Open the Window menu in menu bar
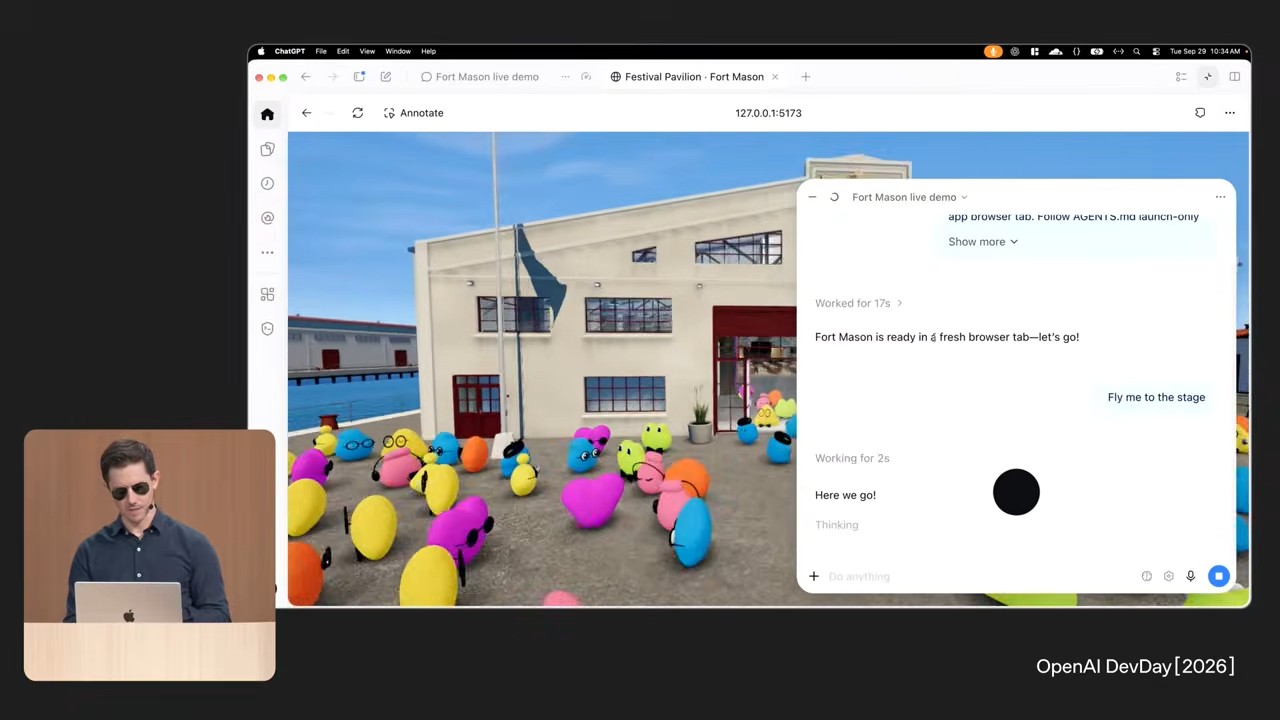 pos(398,51)
